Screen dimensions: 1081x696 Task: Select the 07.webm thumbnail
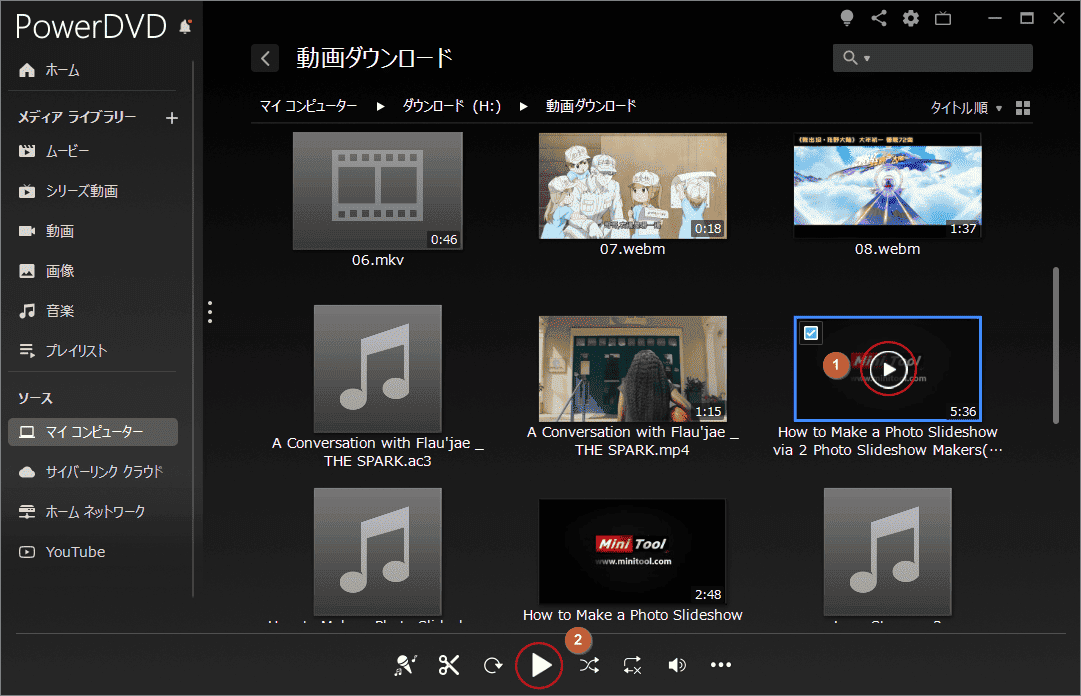point(632,186)
